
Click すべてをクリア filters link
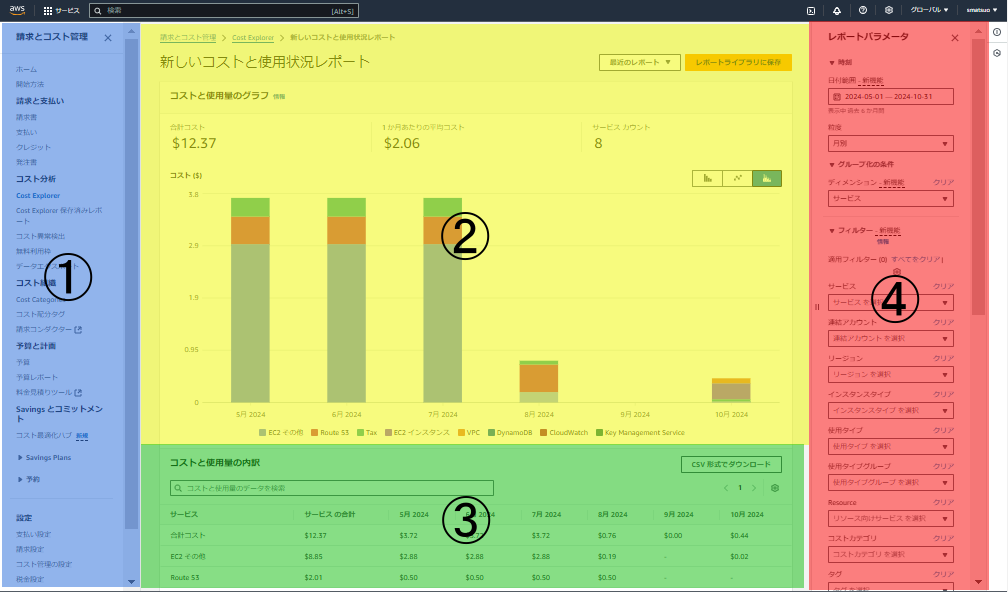915,259
